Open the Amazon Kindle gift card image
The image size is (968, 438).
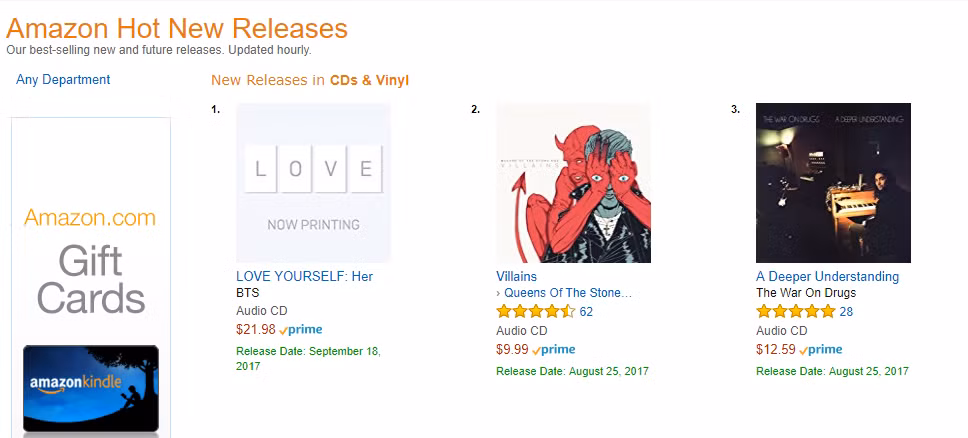click(91, 389)
